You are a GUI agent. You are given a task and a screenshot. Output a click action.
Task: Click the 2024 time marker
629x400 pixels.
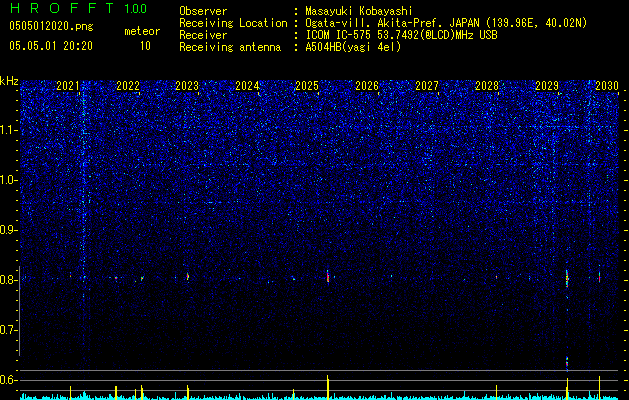(247, 86)
